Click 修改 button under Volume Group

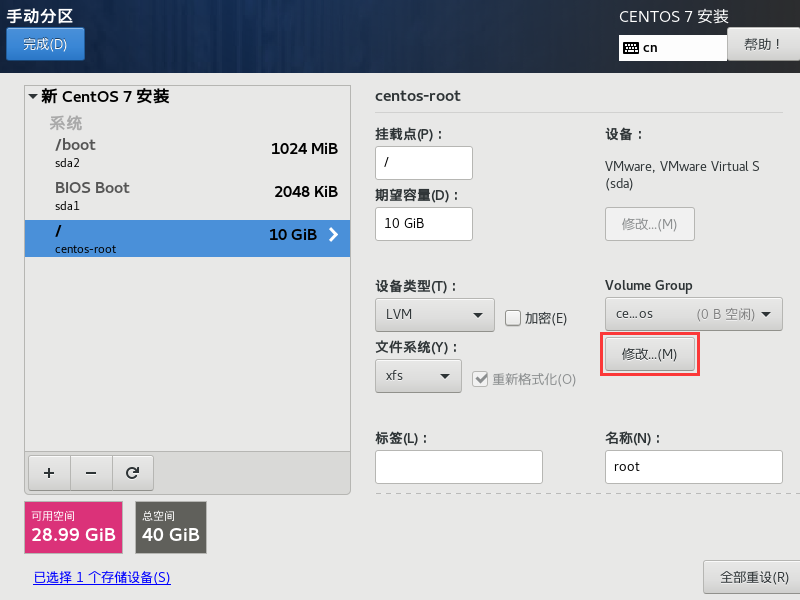pos(650,354)
